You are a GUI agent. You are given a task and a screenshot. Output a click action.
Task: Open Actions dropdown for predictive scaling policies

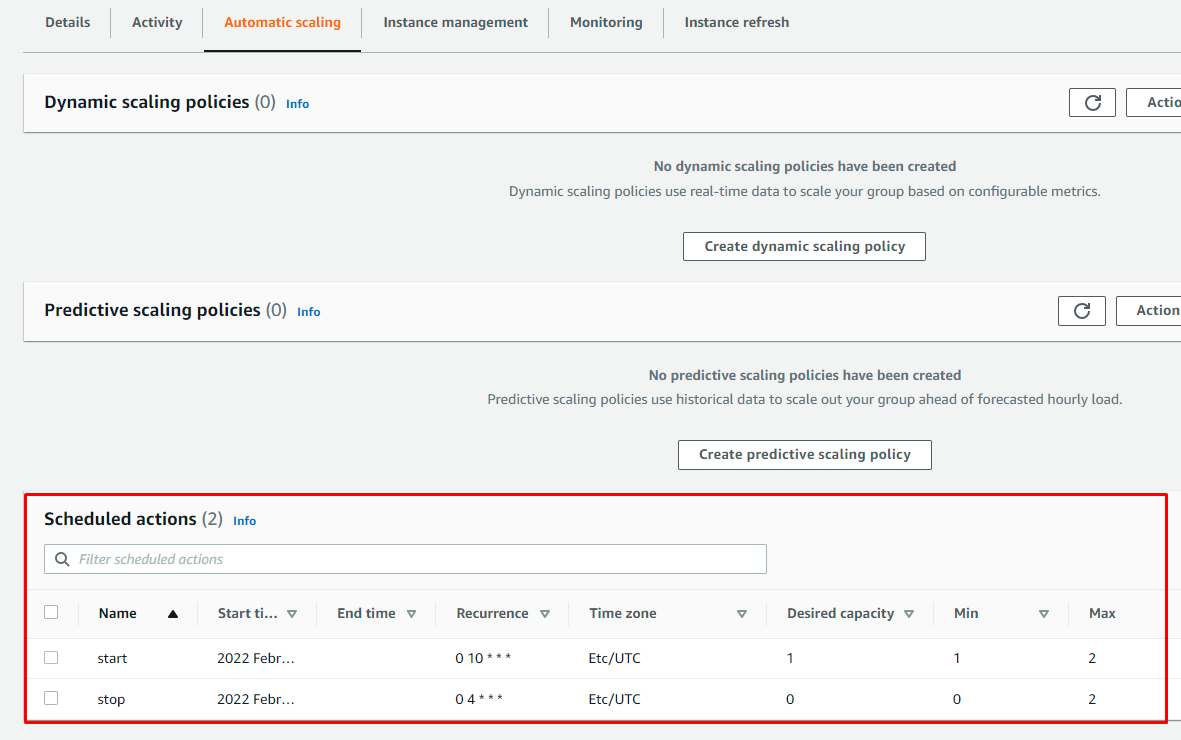click(1148, 310)
